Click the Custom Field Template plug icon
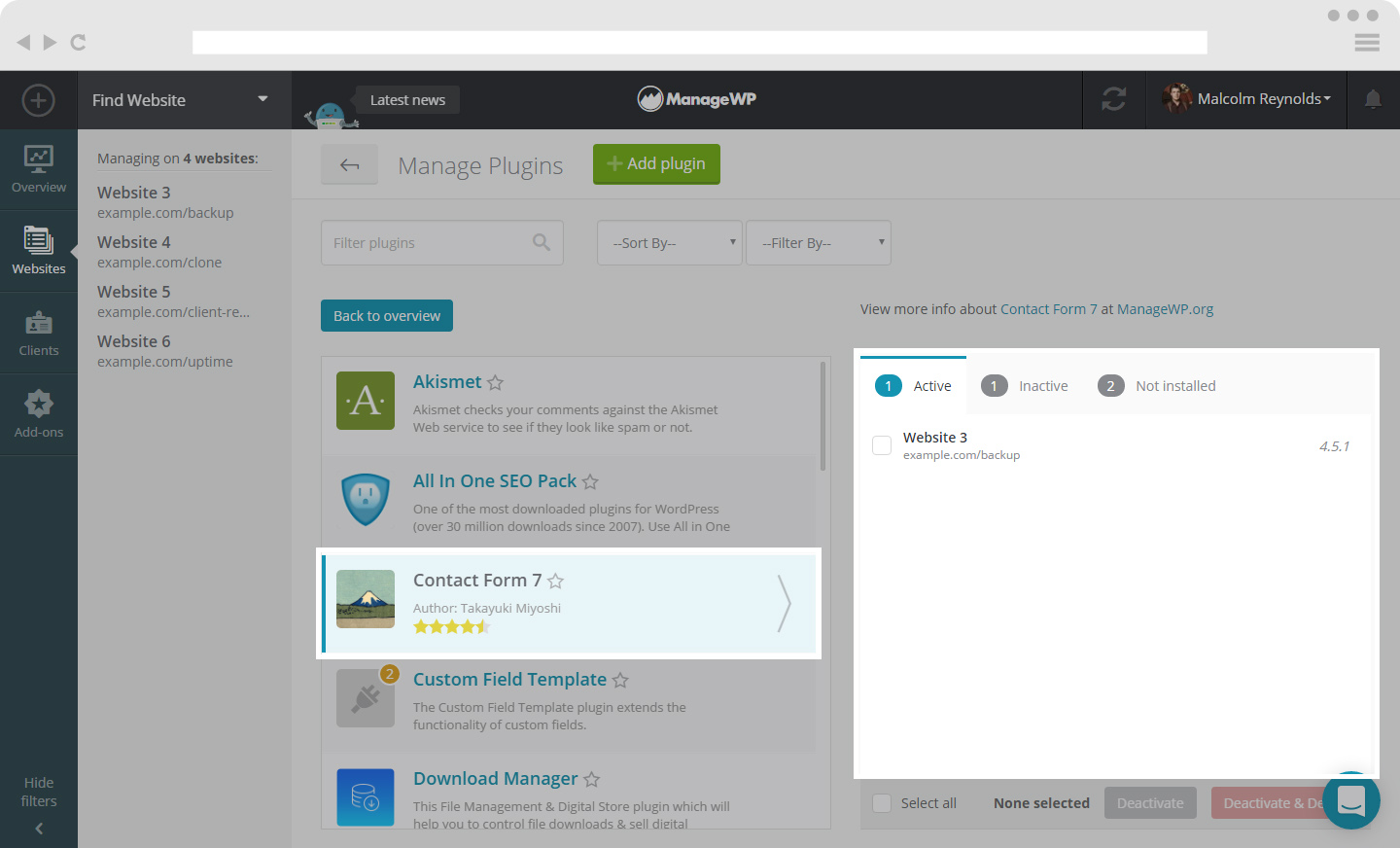Screen dimensions: 1400x848 [366, 698]
